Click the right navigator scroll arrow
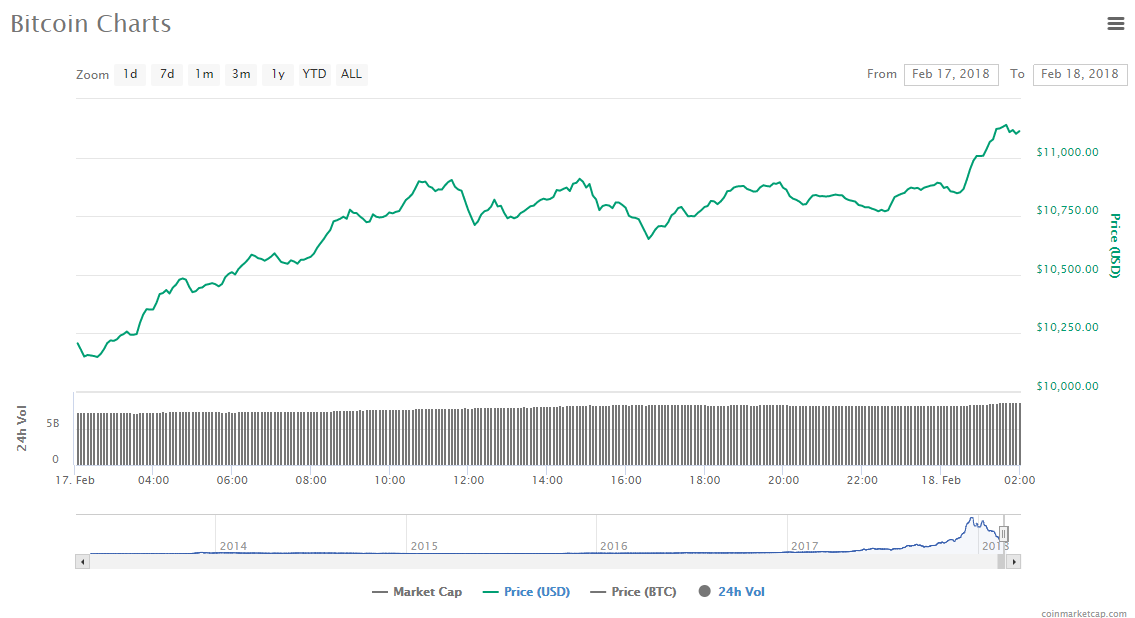Image resolution: width=1135 pixels, height=618 pixels. pos(1013,560)
